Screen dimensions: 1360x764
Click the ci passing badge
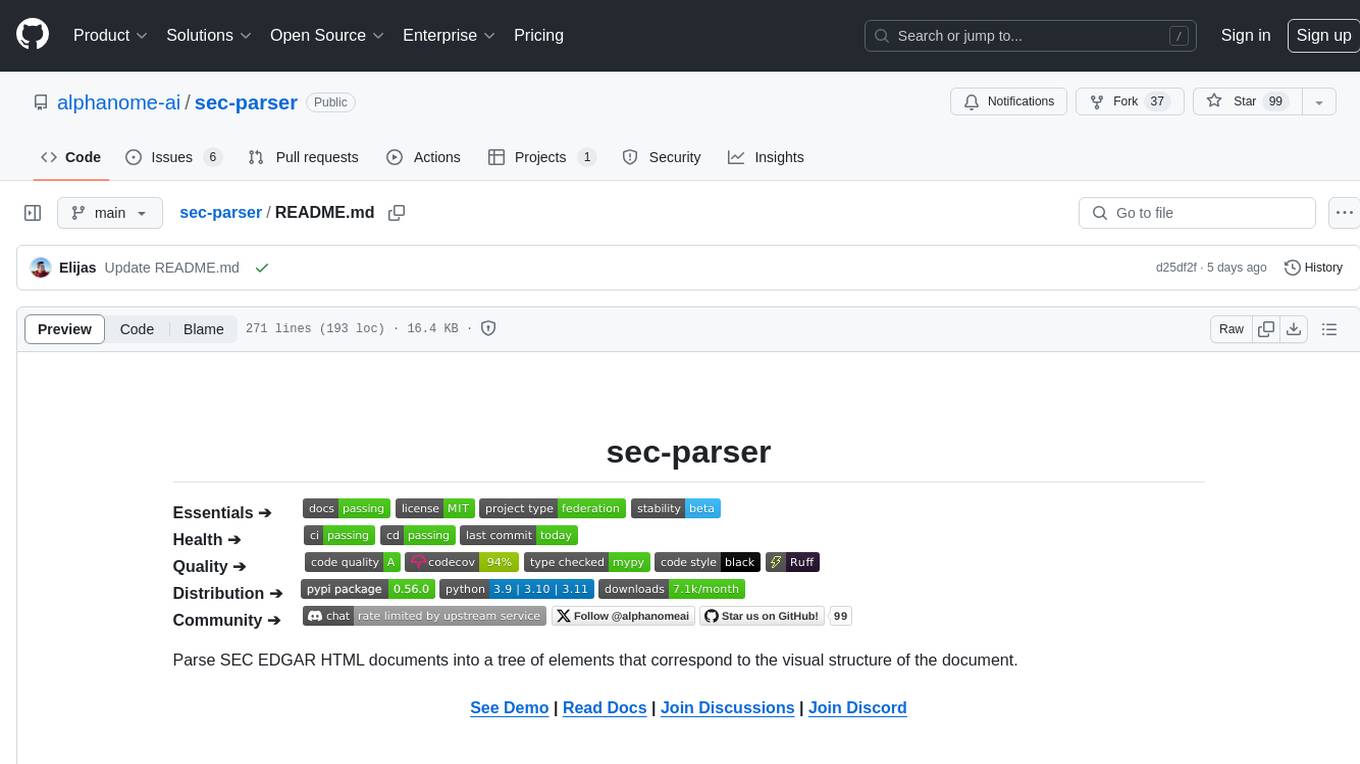pyautogui.click(x=340, y=535)
